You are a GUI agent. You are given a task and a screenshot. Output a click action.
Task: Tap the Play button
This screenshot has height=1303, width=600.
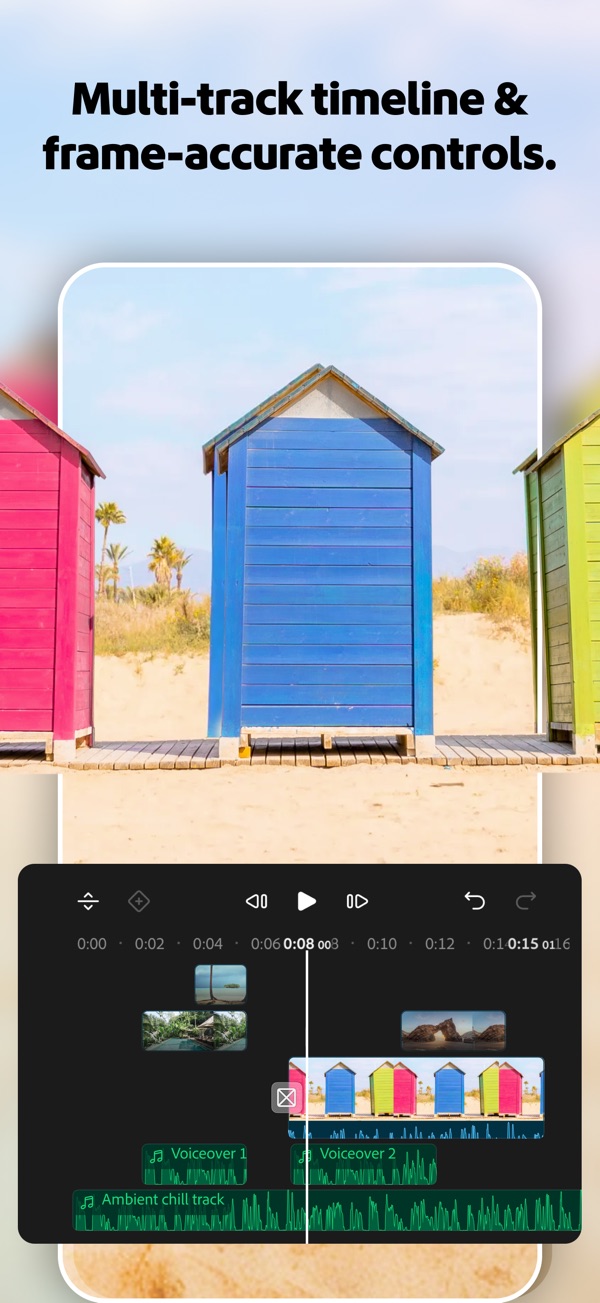pos(306,901)
